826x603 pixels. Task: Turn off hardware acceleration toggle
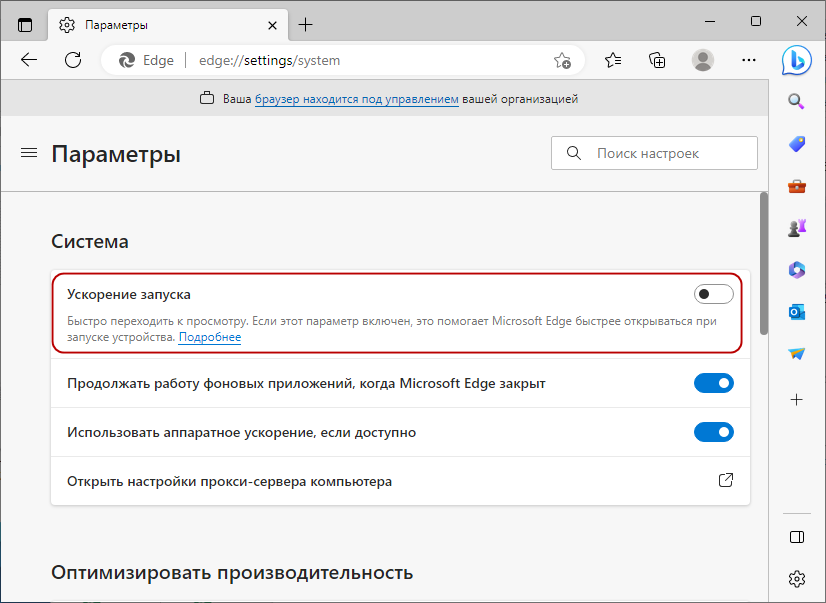pyautogui.click(x=713, y=432)
